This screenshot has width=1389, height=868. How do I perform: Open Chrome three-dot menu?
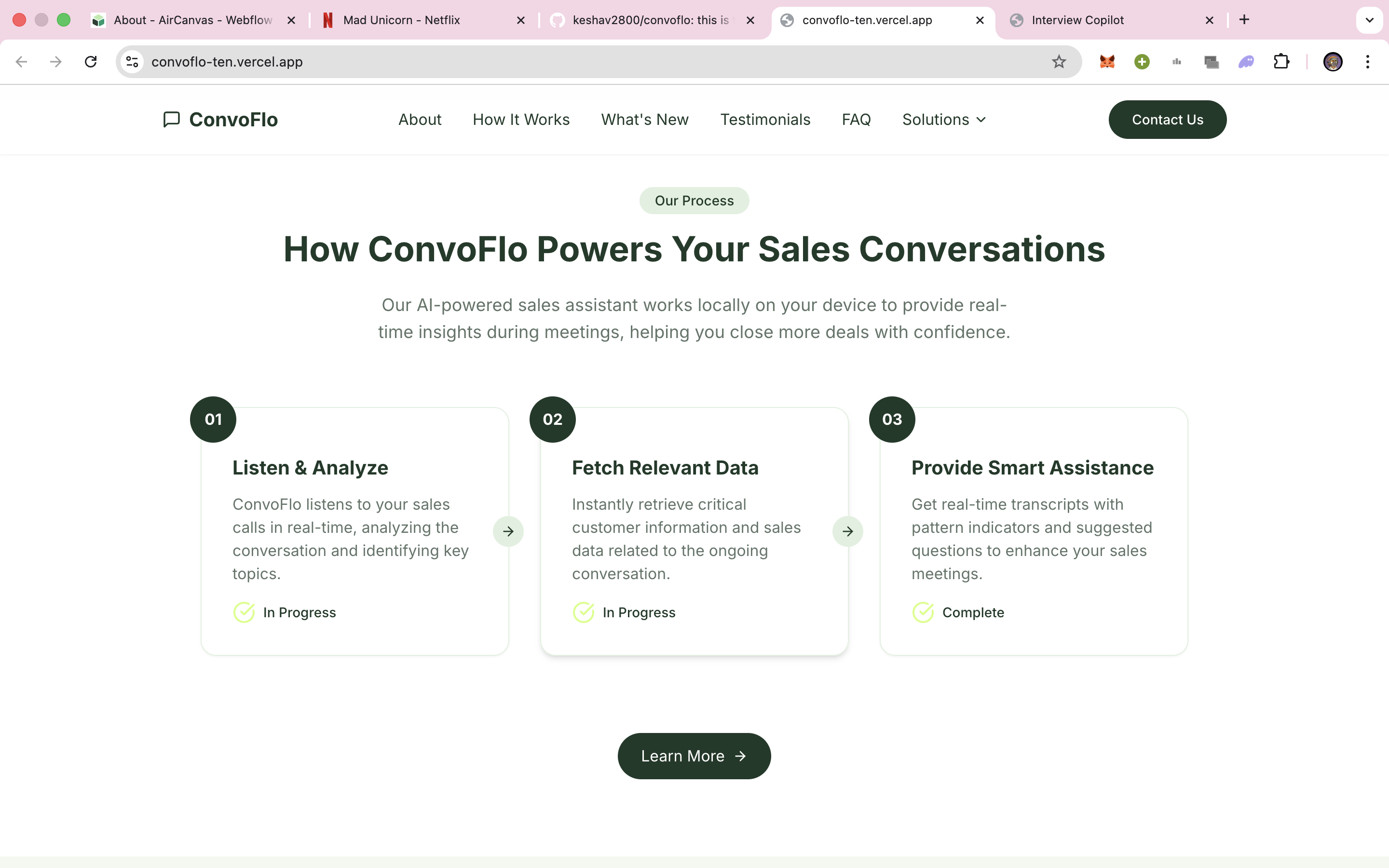coord(1368,61)
